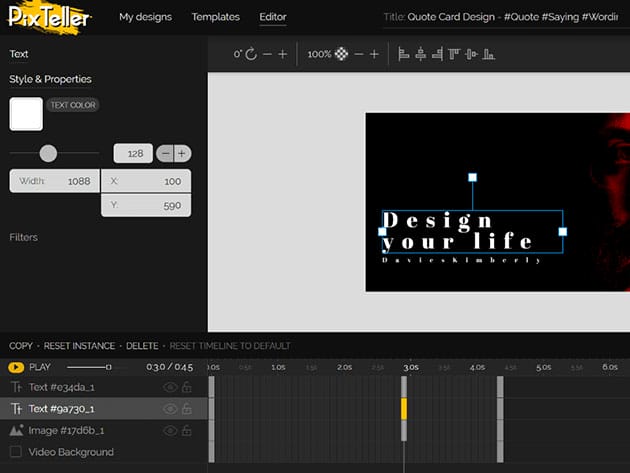Open the white text color swatch
Viewport: 630px width, 473px height.
coord(26,114)
